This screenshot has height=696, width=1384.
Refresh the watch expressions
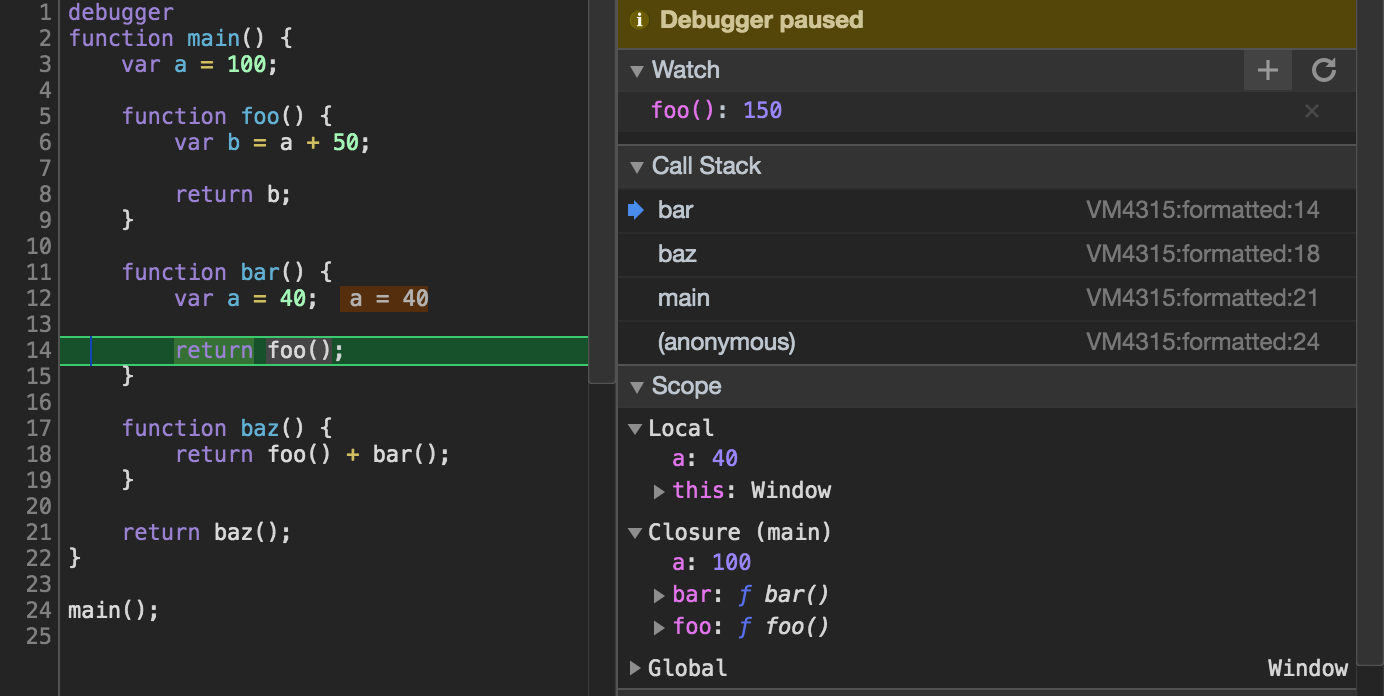(x=1324, y=70)
